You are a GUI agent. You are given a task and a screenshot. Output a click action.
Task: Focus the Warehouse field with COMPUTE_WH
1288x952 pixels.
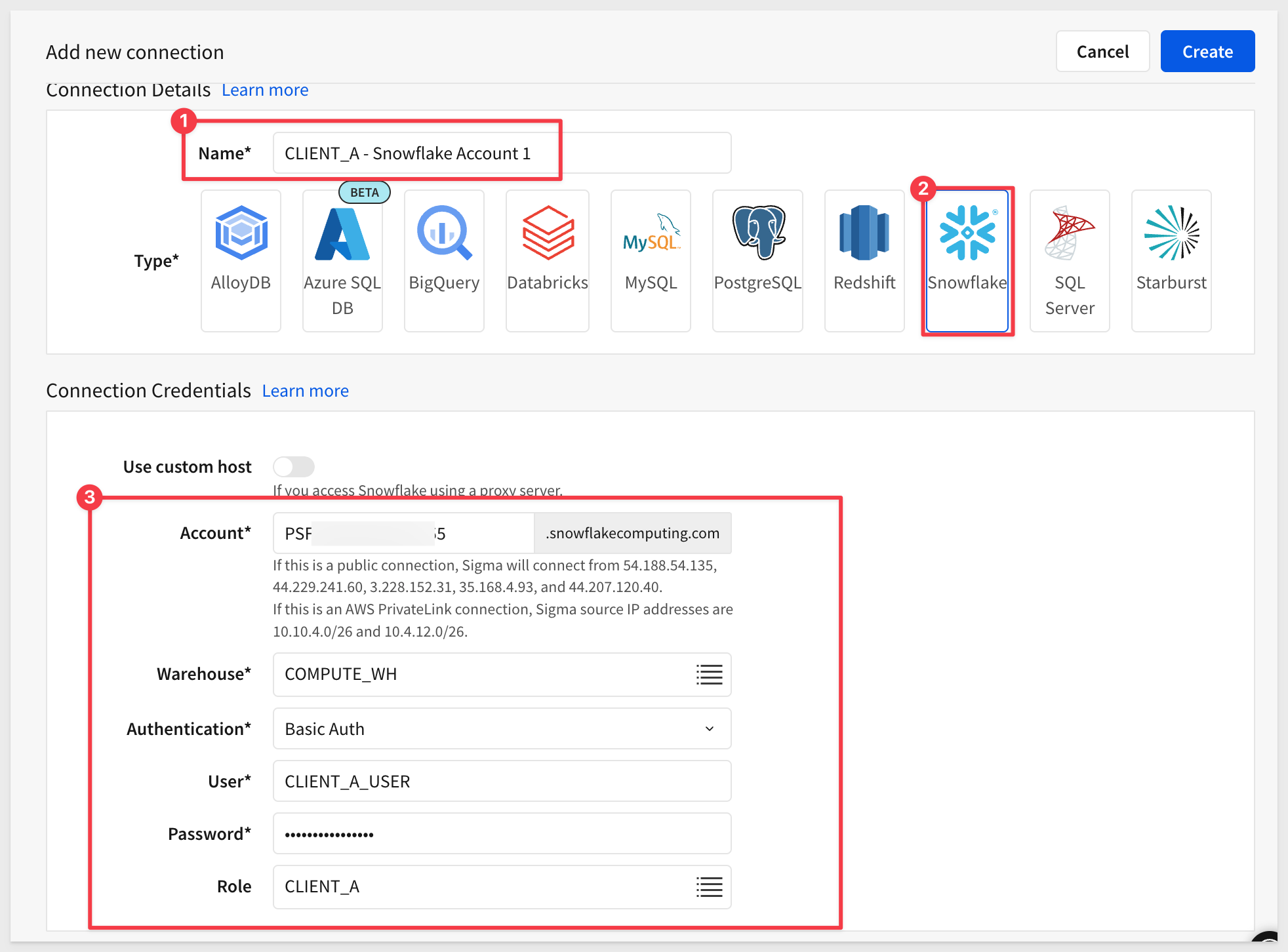502,674
